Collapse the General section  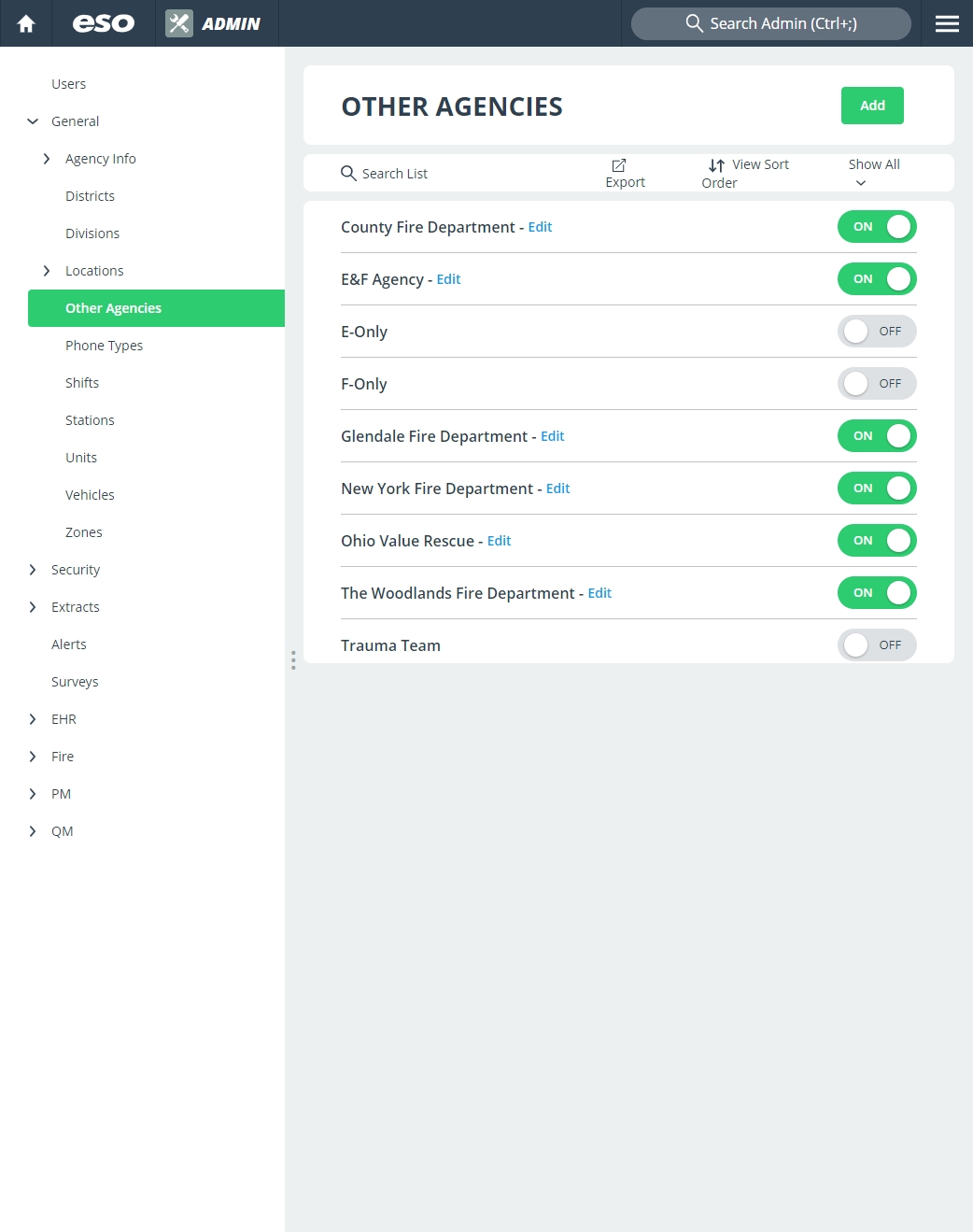(33, 121)
